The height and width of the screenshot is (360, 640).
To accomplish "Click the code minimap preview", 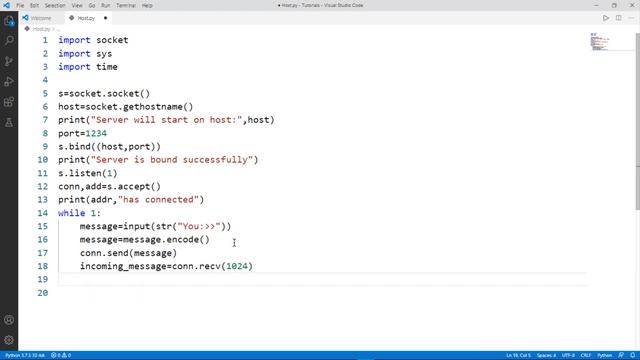I will (600, 42).
